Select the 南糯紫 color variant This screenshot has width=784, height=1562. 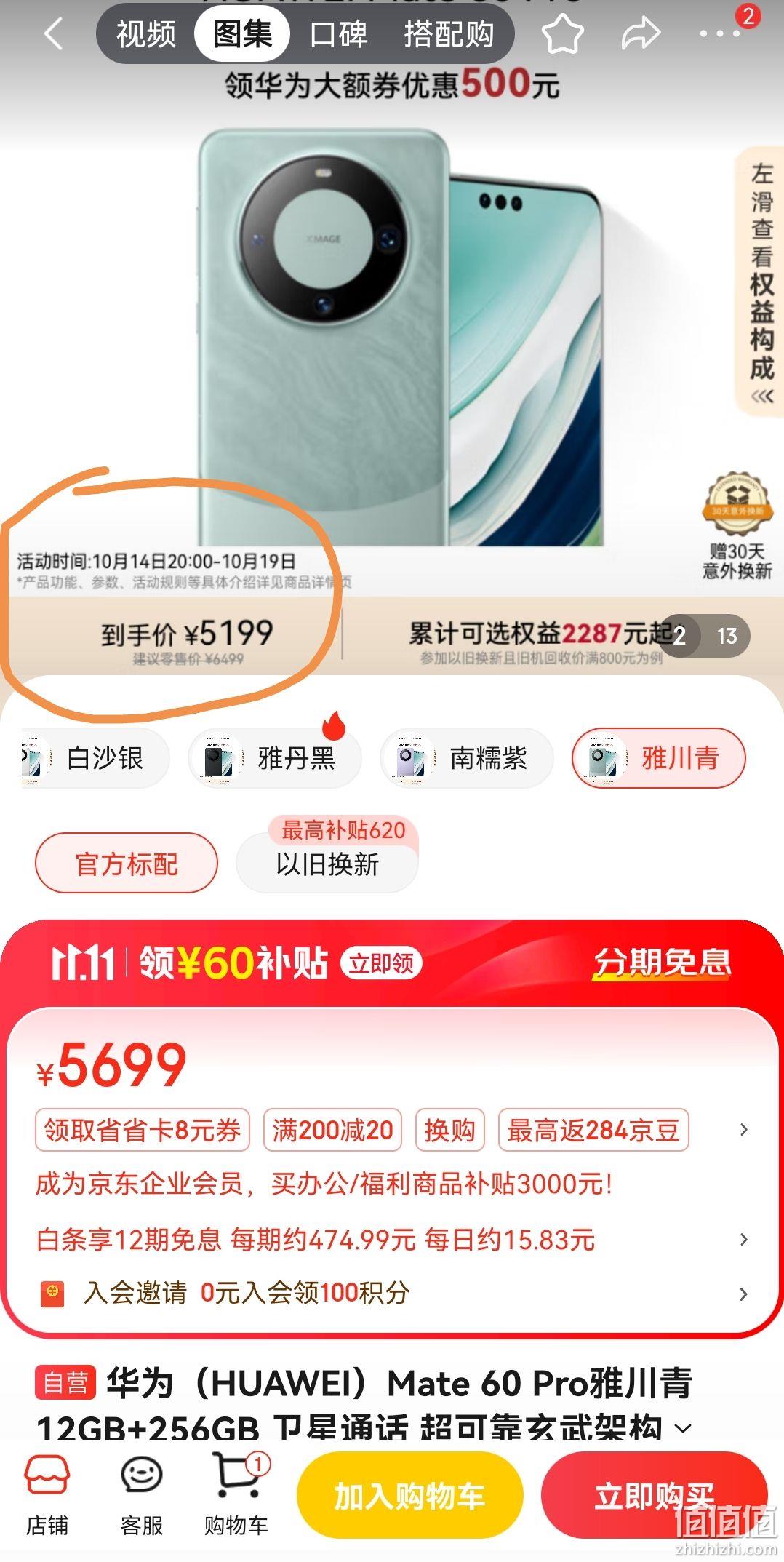point(467,758)
